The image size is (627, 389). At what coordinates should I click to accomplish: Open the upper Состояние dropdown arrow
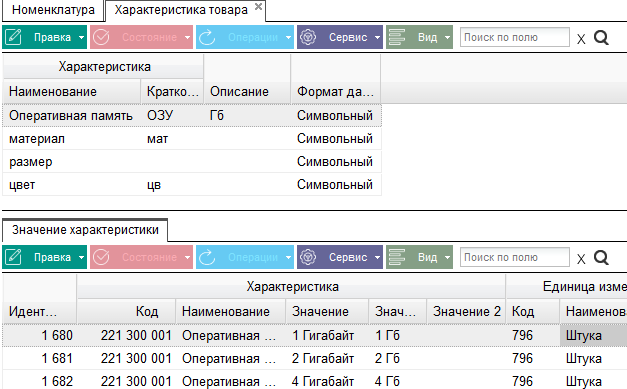(x=187, y=38)
